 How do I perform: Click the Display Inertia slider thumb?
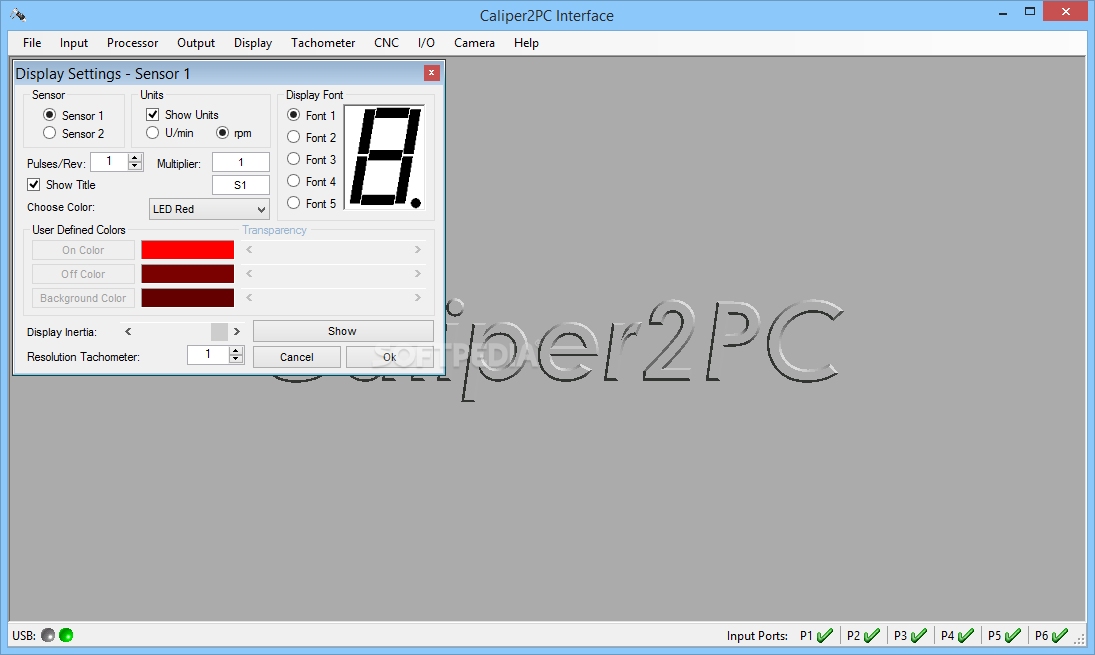pyautogui.click(x=219, y=332)
